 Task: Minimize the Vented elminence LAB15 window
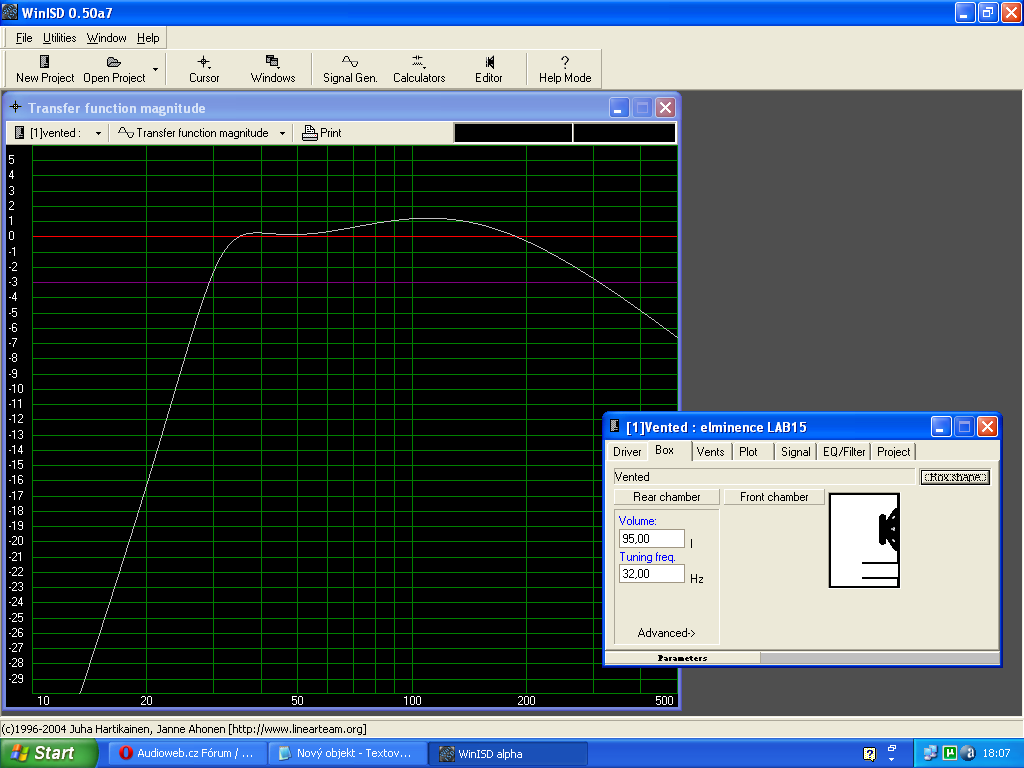[940, 427]
